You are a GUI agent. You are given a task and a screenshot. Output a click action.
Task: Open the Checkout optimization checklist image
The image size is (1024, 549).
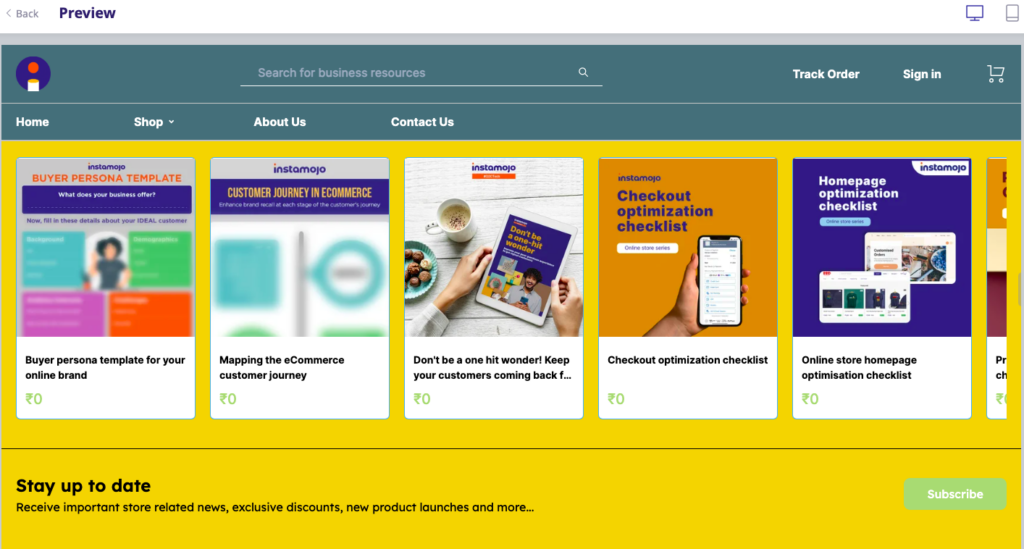click(x=687, y=247)
